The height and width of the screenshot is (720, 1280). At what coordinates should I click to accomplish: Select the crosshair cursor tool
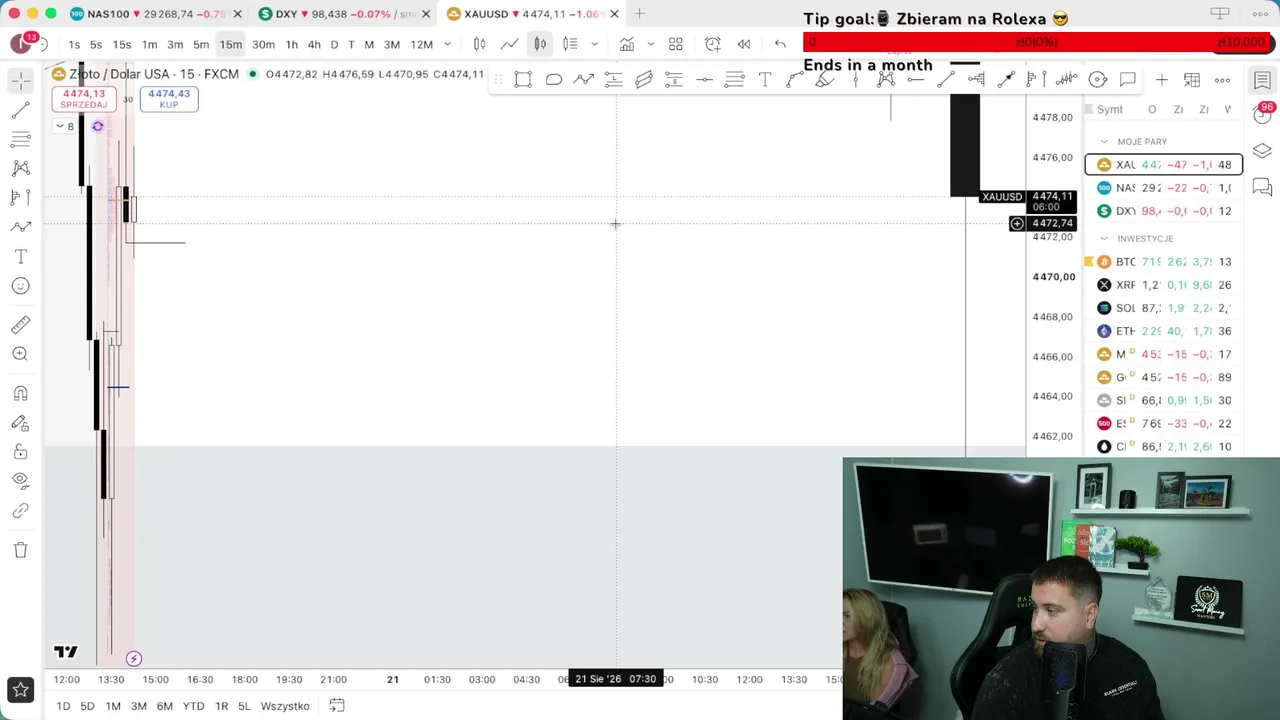(21, 81)
